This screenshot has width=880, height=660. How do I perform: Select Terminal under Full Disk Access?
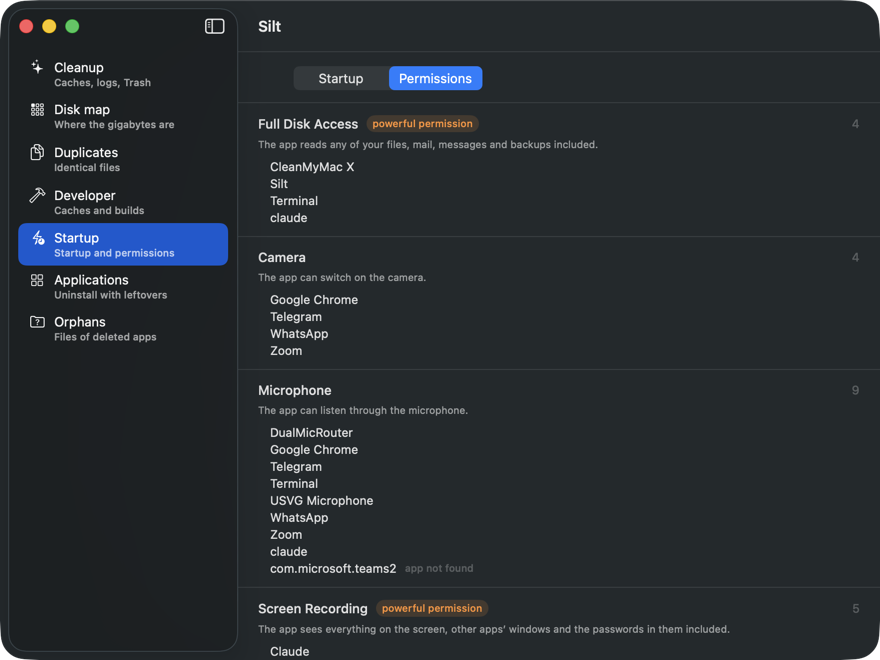(294, 200)
